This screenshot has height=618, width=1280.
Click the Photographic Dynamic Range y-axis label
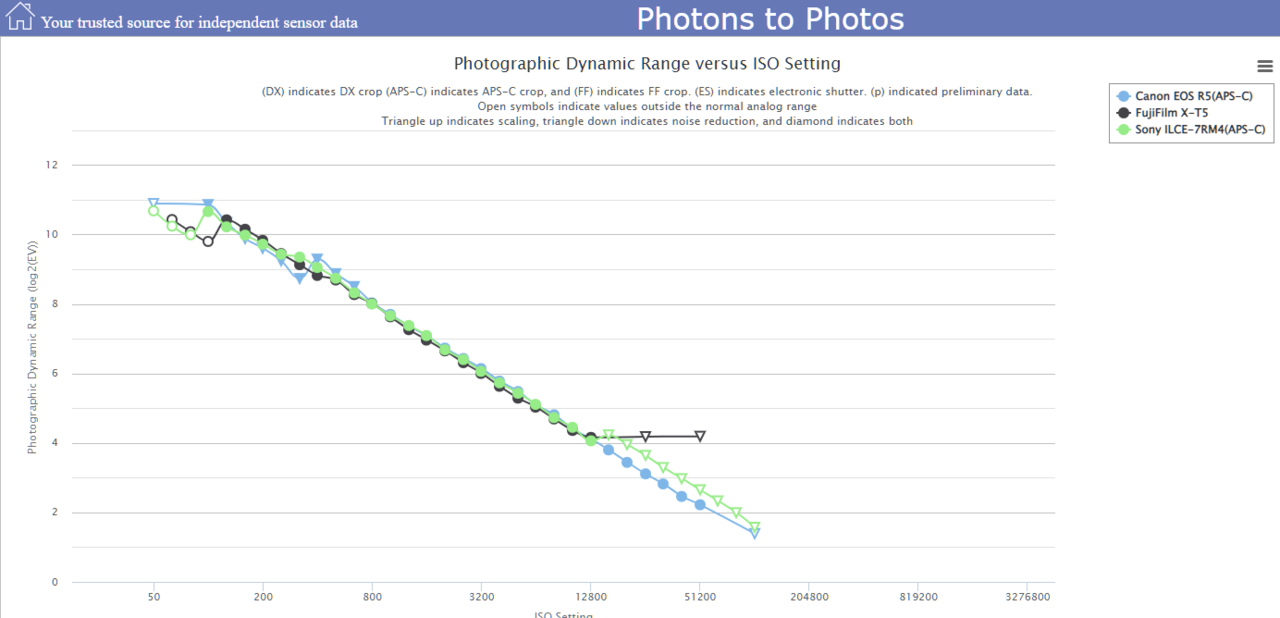32,347
